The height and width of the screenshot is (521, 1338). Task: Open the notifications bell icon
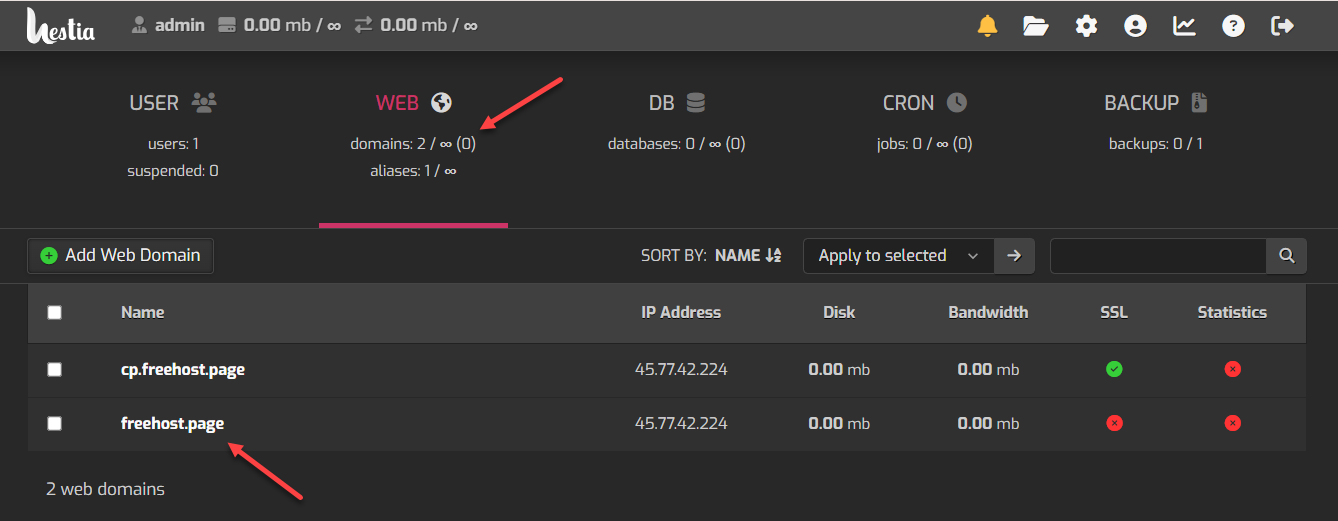point(987,26)
